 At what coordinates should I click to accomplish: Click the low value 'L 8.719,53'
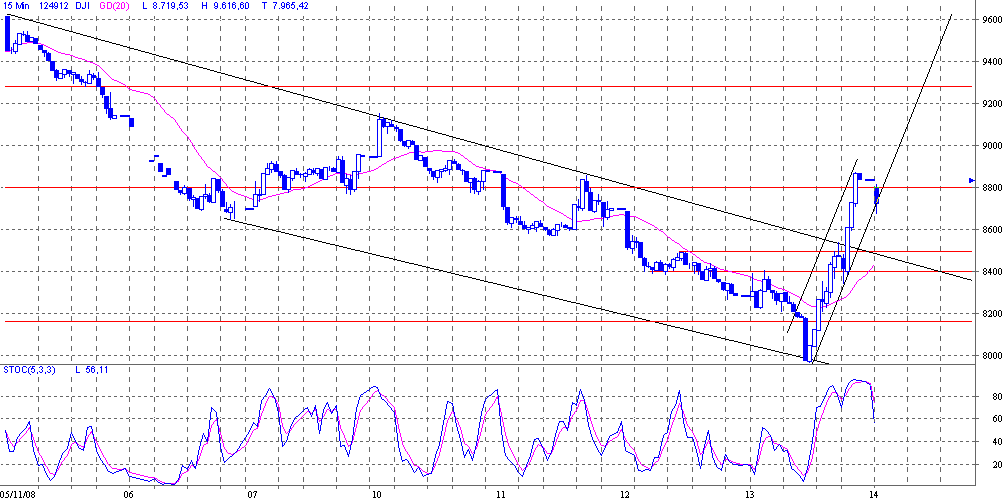click(166, 5)
